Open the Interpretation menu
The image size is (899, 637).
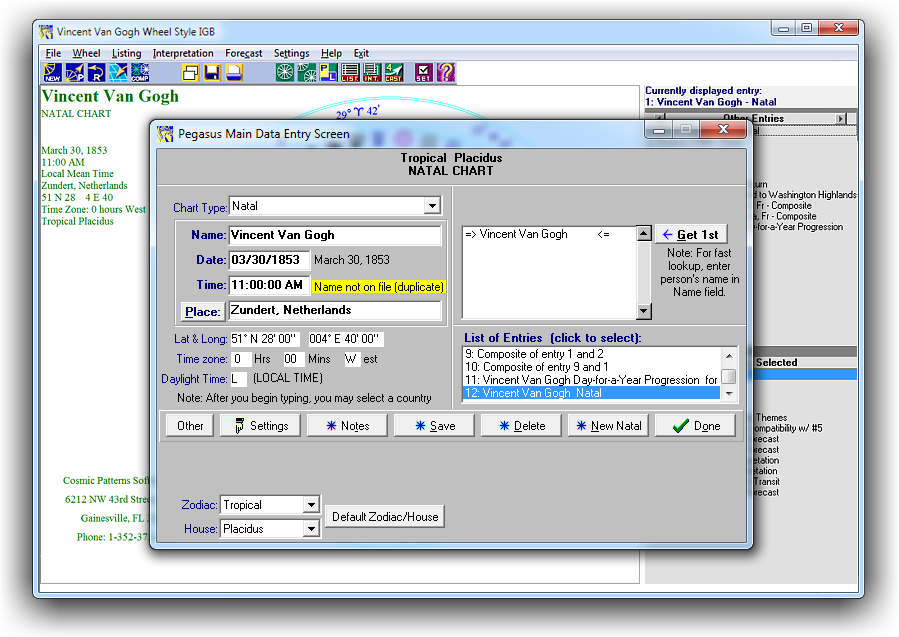point(183,53)
